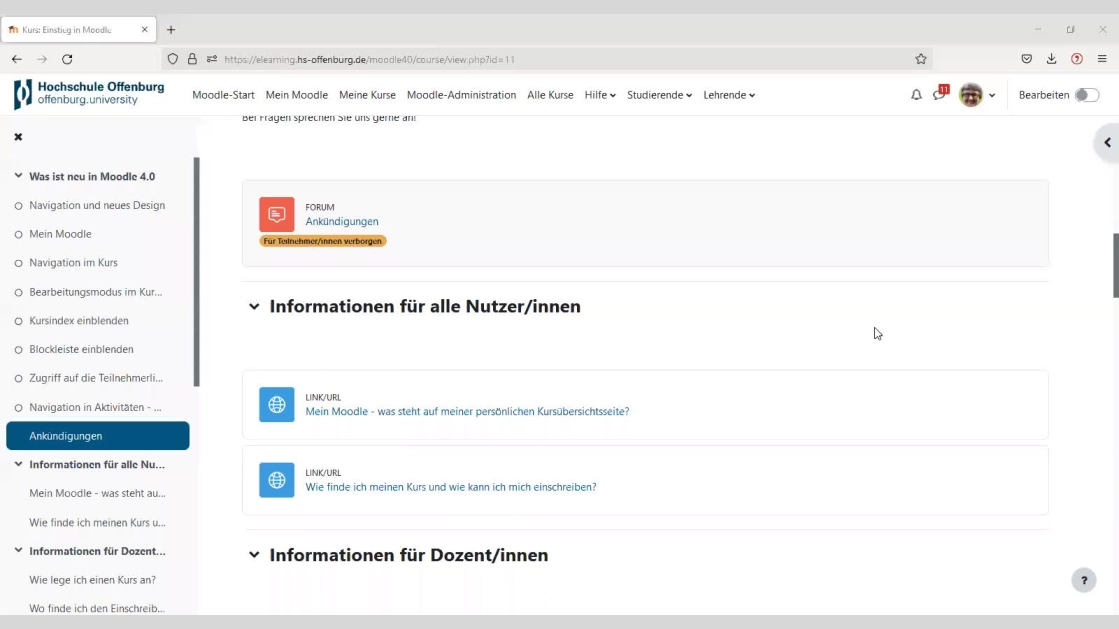
Task: Open the Ankündigungen forum link
Action: click(342, 221)
